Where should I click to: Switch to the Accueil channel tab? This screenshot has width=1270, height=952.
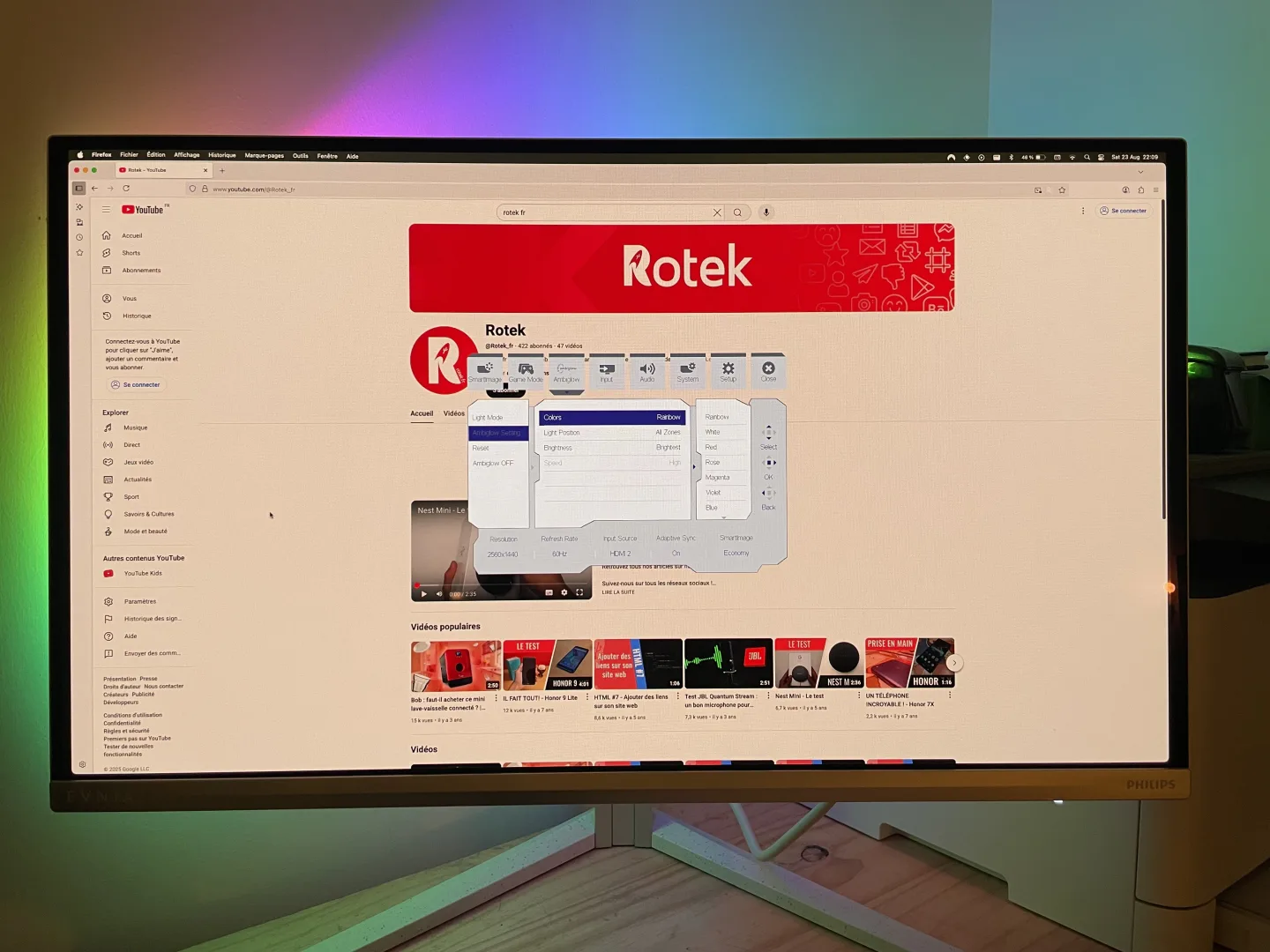422,413
